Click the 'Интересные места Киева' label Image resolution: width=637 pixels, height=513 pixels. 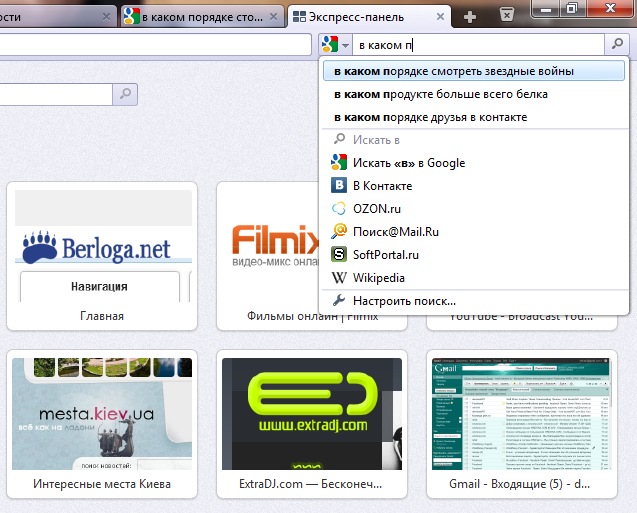click(102, 484)
